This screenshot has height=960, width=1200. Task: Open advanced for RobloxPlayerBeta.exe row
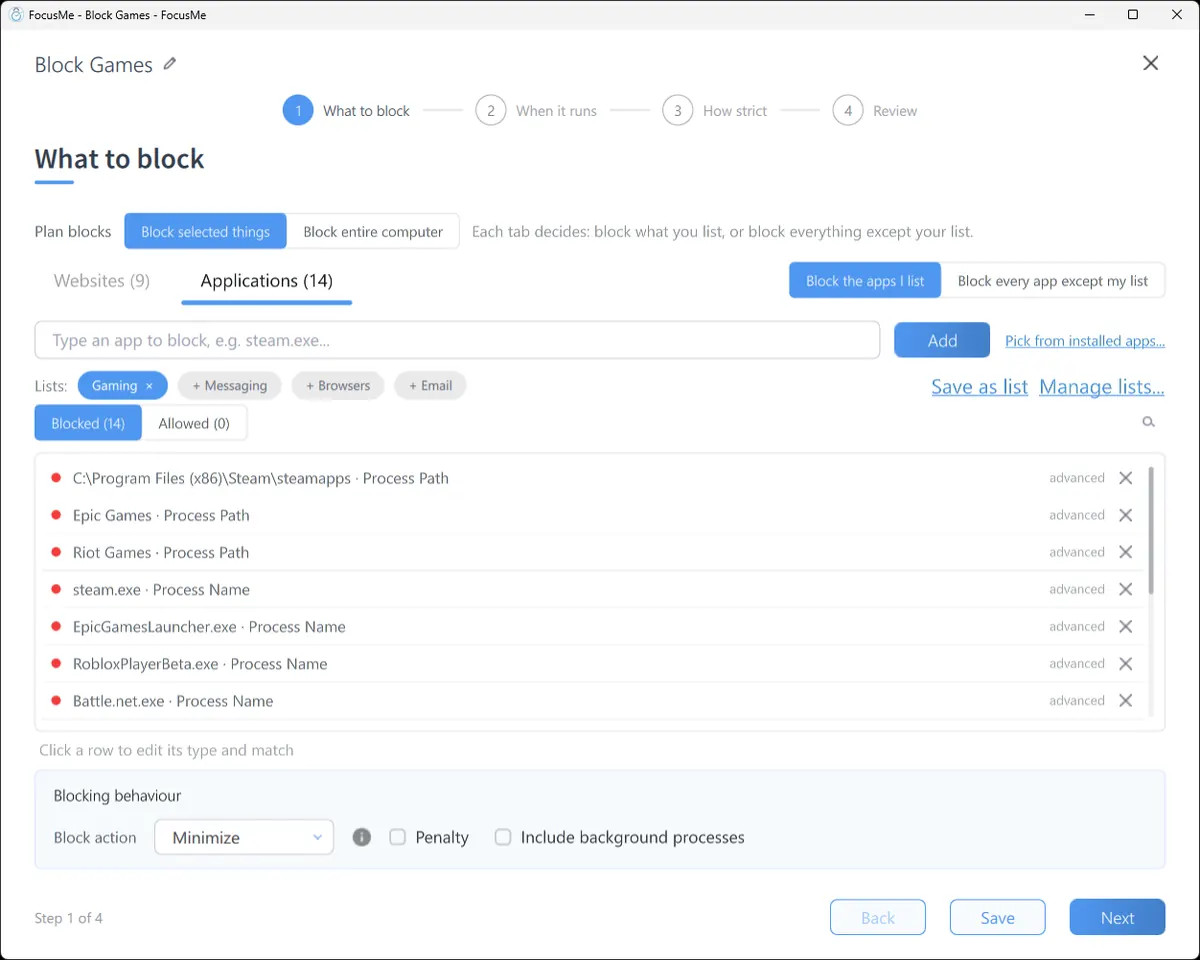1077,664
